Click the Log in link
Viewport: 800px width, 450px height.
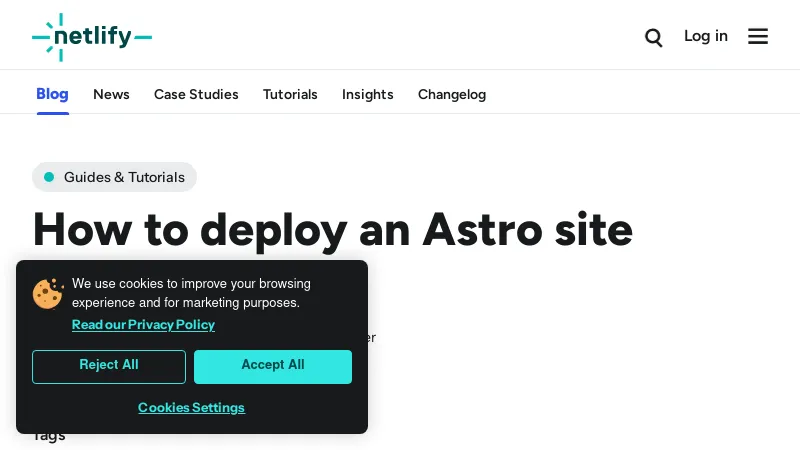pyautogui.click(x=705, y=36)
